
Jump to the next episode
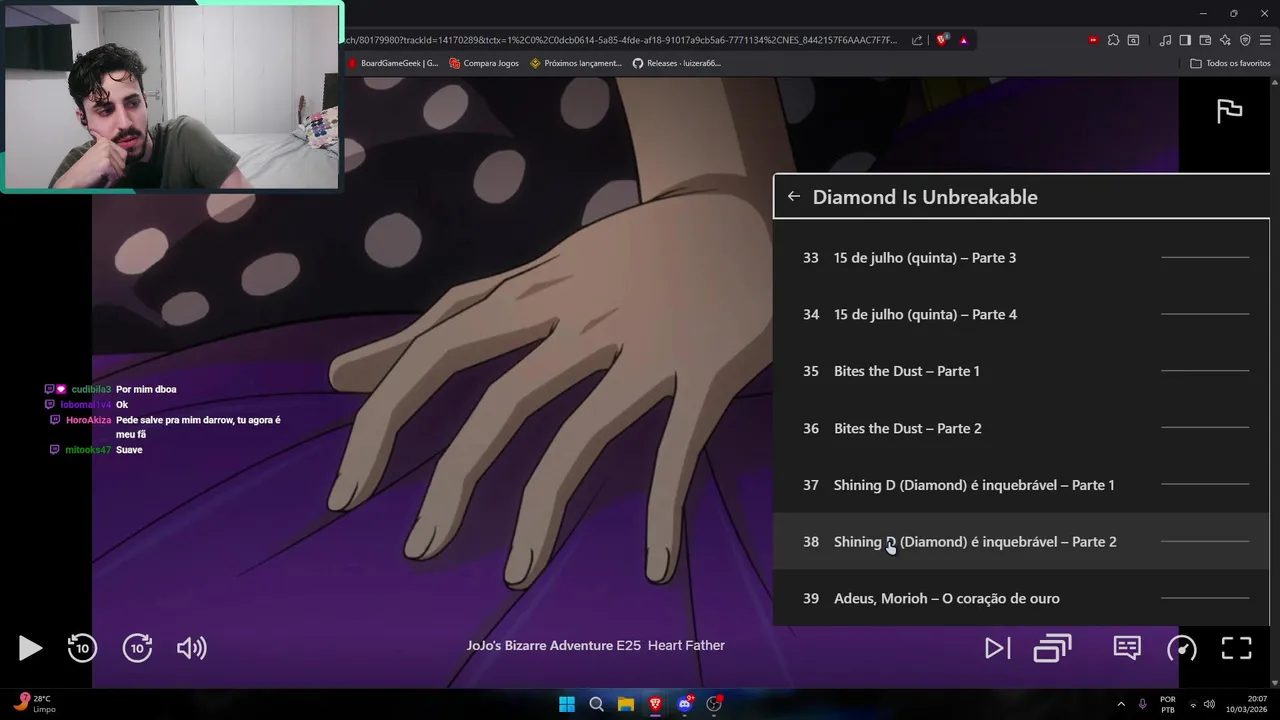point(997,648)
